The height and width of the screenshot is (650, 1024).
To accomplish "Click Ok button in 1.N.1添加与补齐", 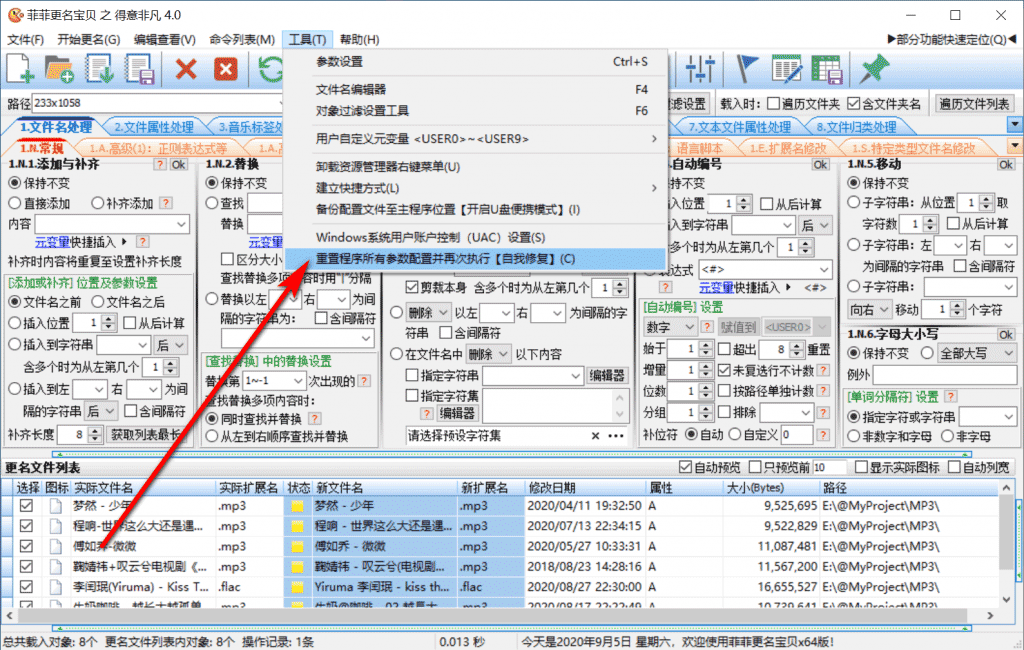I will point(178,165).
